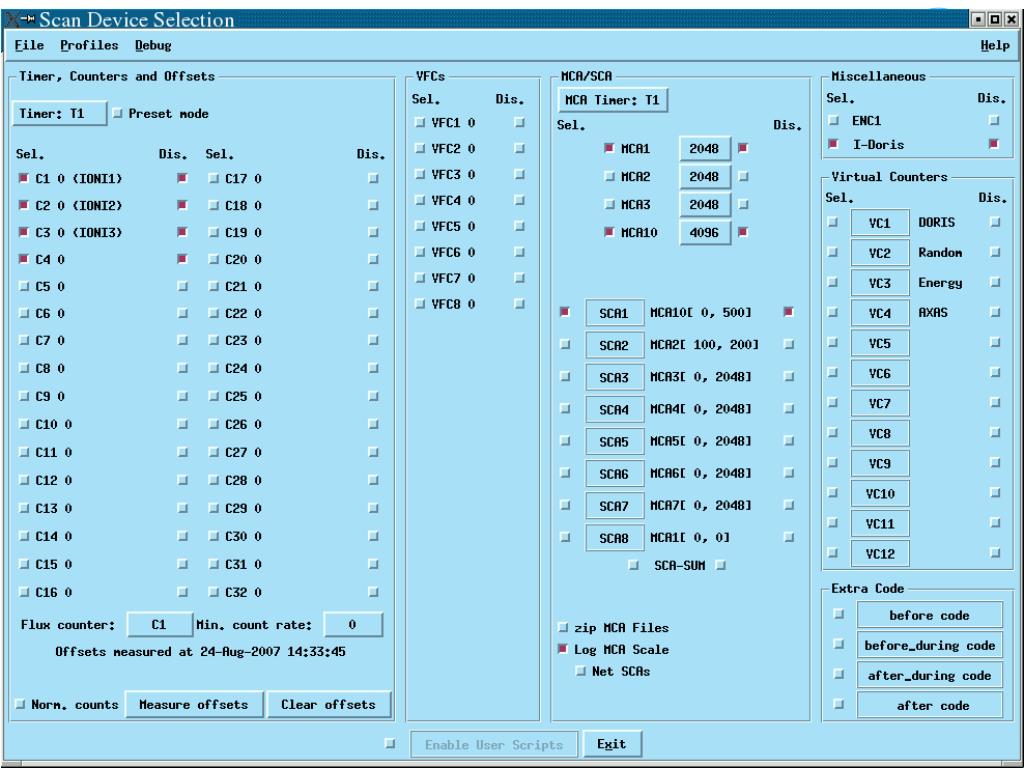Enable Norm. counts checkbox
Image resolution: width=1024 pixels, height=768 pixels.
point(20,704)
